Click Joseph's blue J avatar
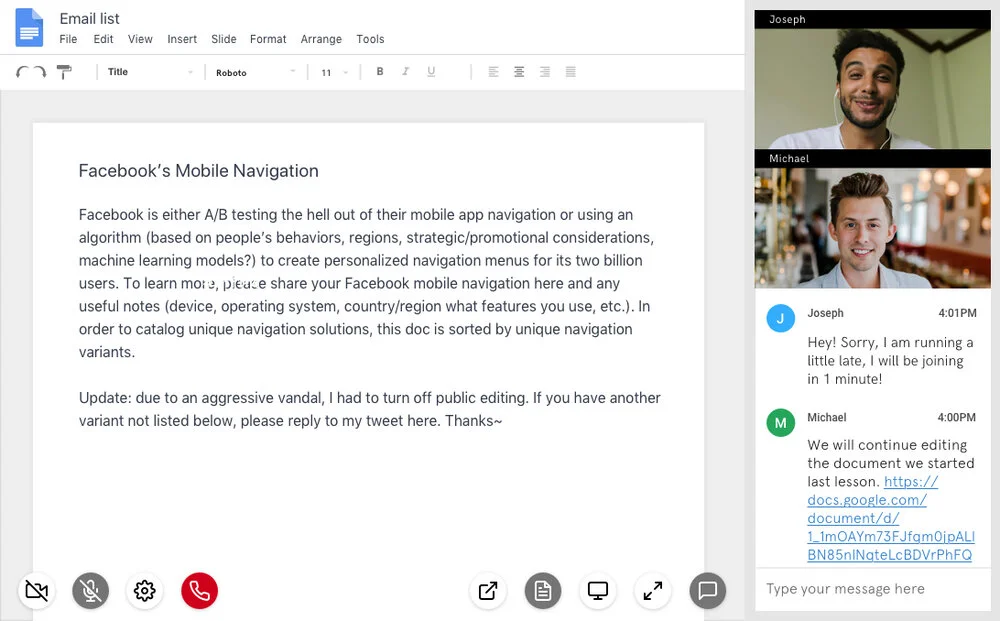This screenshot has width=1000, height=621. pyautogui.click(x=780, y=318)
